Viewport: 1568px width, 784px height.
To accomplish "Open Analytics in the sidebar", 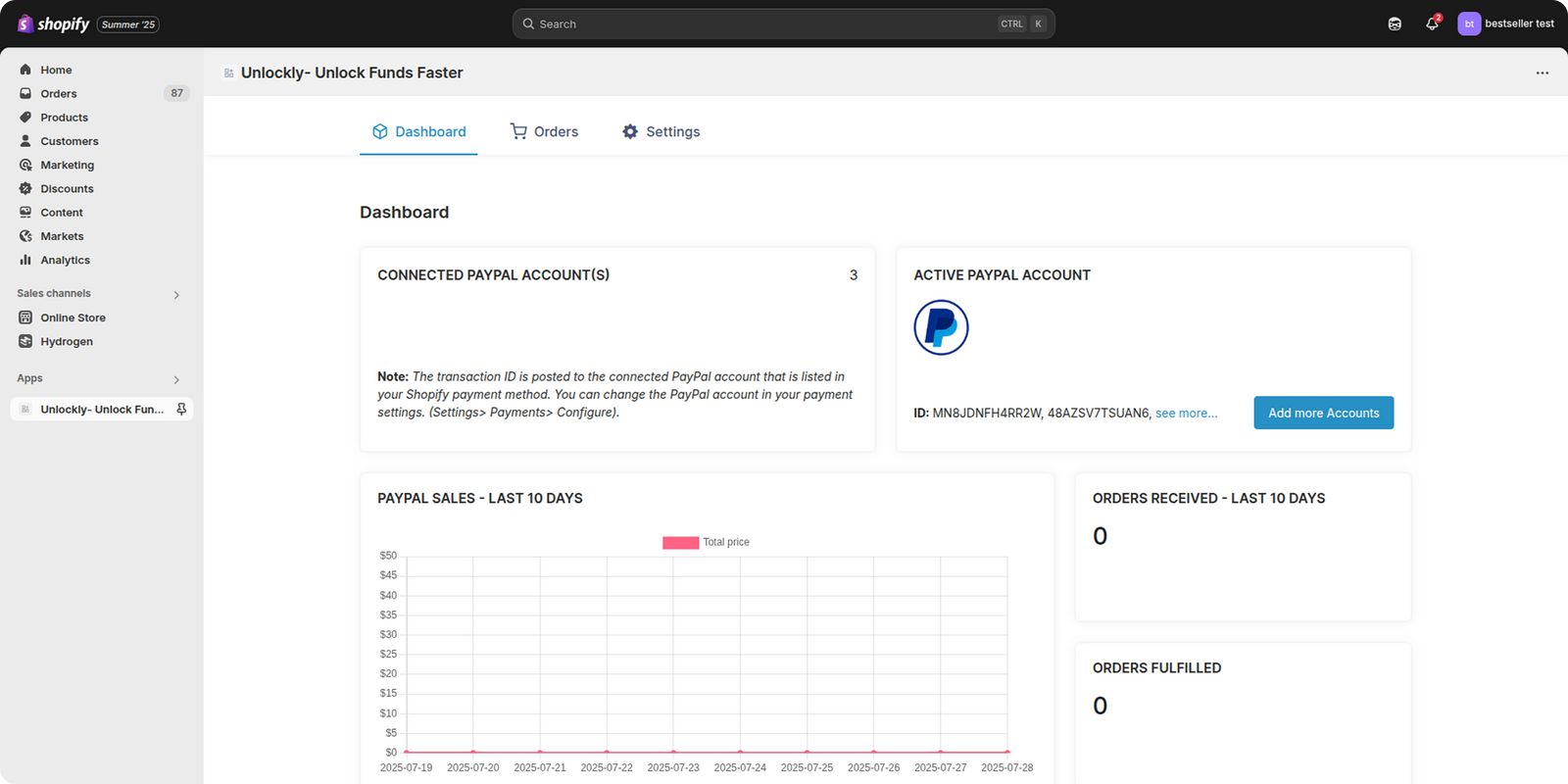I will click(x=65, y=260).
